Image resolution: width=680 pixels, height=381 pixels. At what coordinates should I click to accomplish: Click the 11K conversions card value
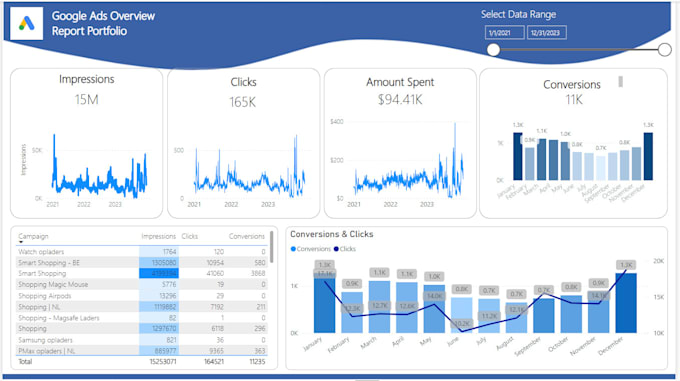point(574,100)
